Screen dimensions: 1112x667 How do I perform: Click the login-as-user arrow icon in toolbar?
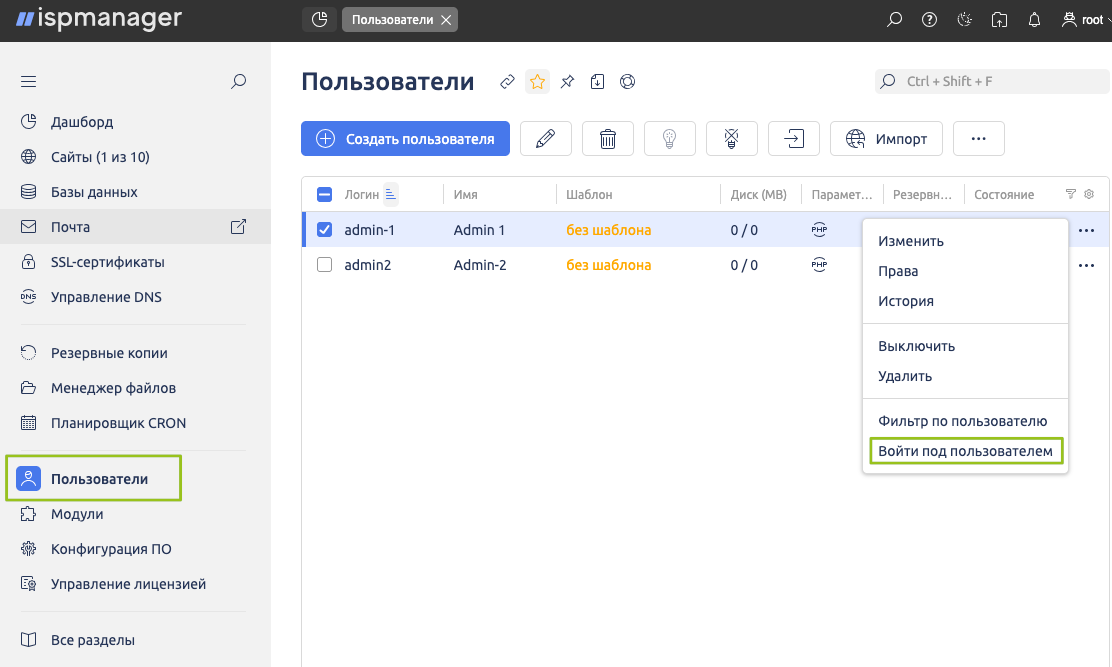793,139
